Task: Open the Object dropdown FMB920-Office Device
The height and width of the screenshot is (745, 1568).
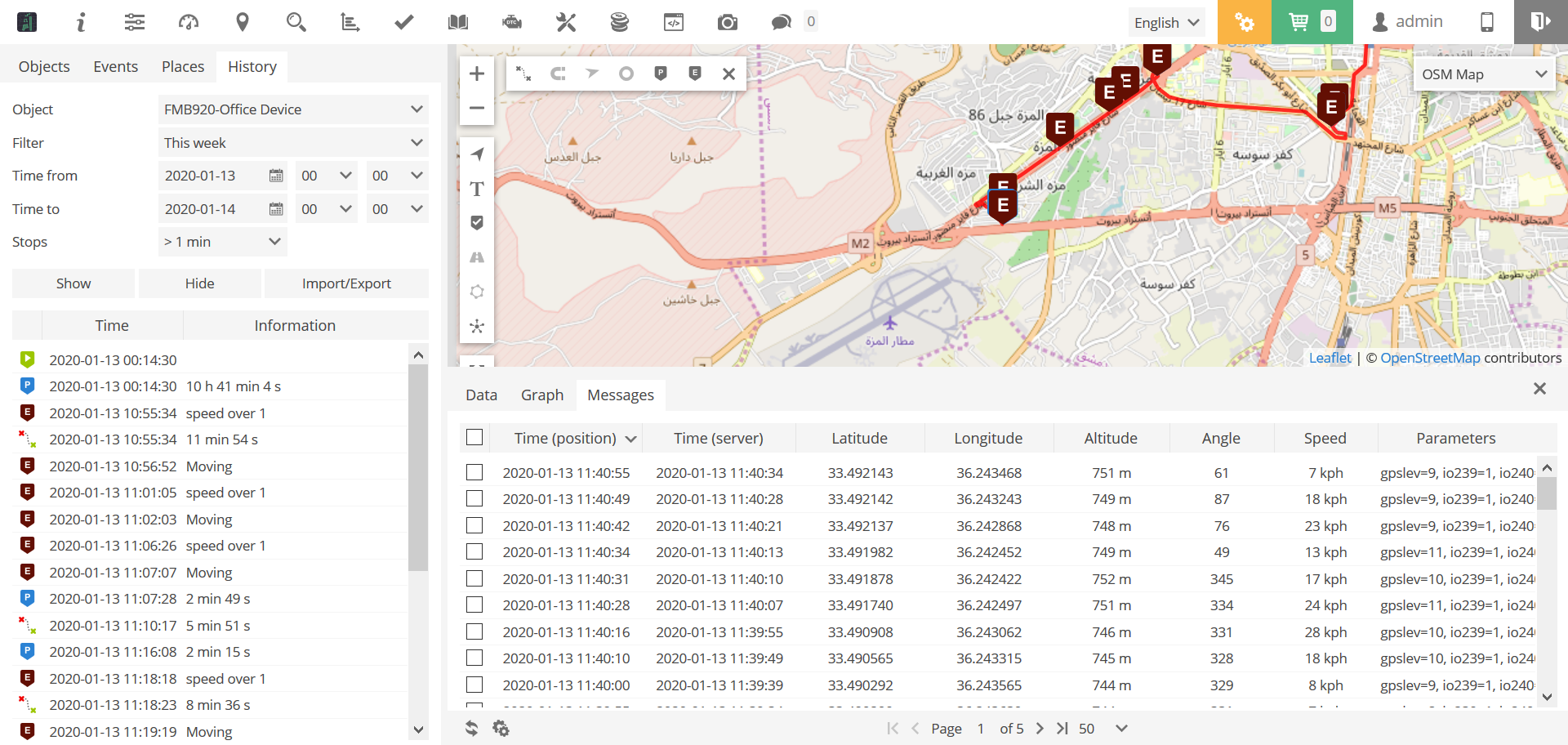Action: [293, 109]
